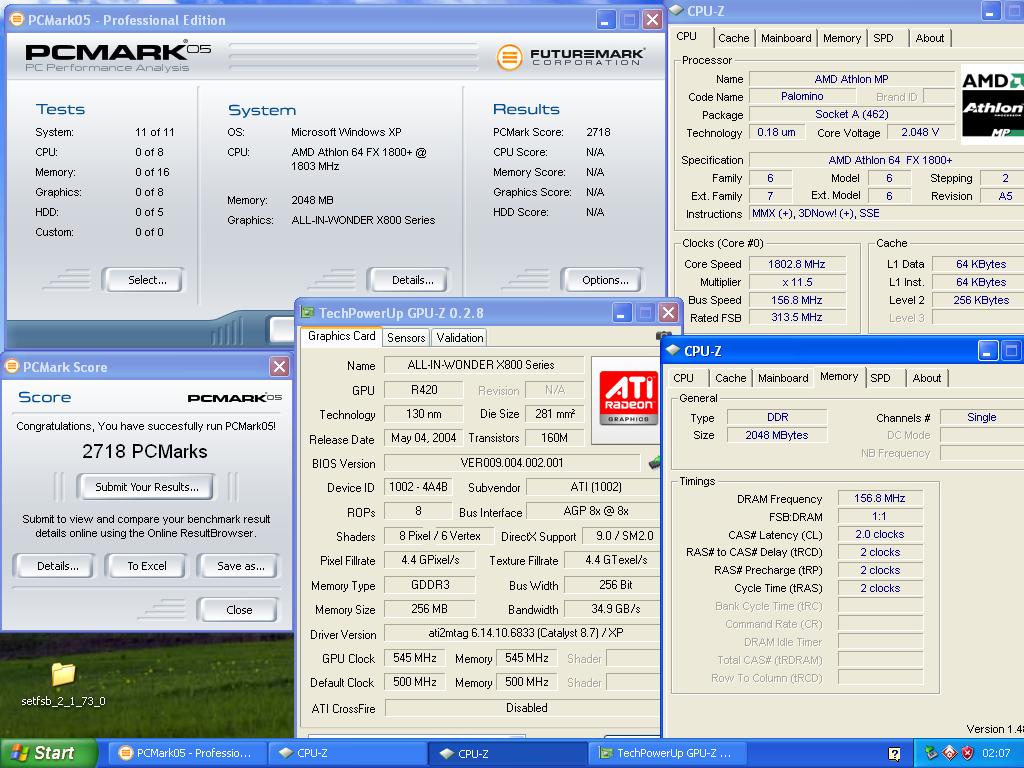Viewport: 1024px width, 768px height.
Task: Click the DRAM Frequency 156.8 MHz value
Action: [x=880, y=498]
